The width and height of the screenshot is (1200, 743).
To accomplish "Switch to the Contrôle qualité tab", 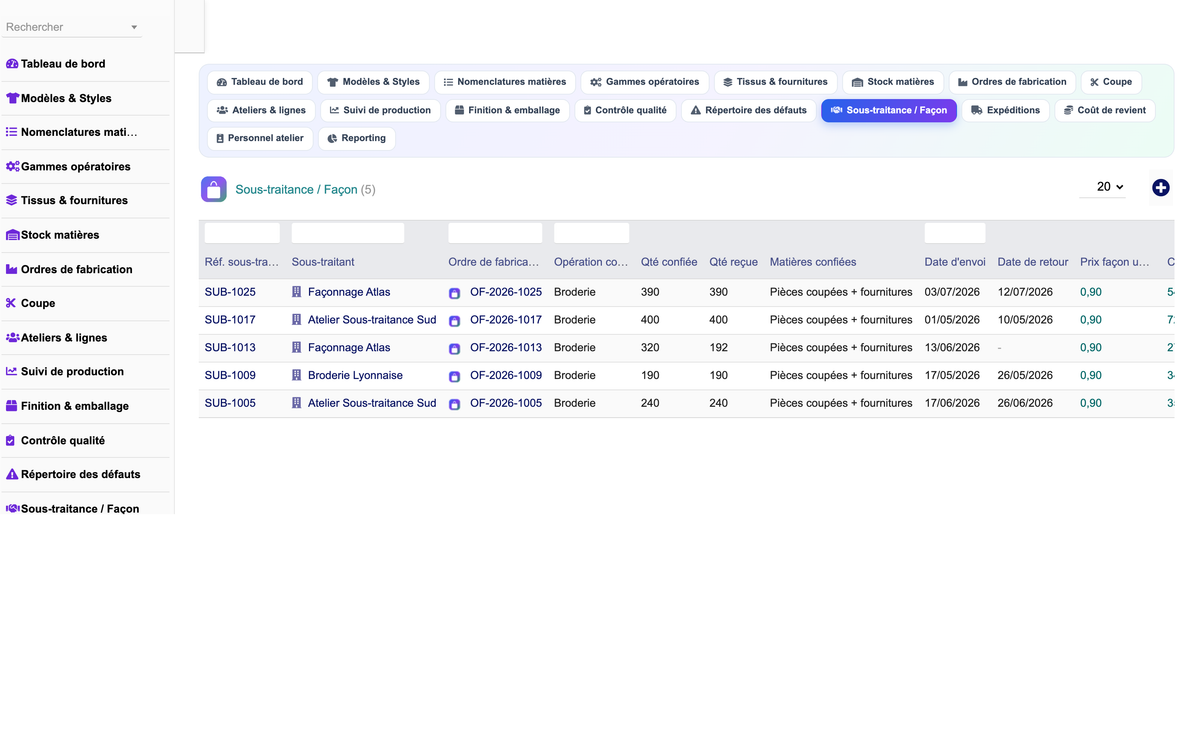I will point(625,110).
